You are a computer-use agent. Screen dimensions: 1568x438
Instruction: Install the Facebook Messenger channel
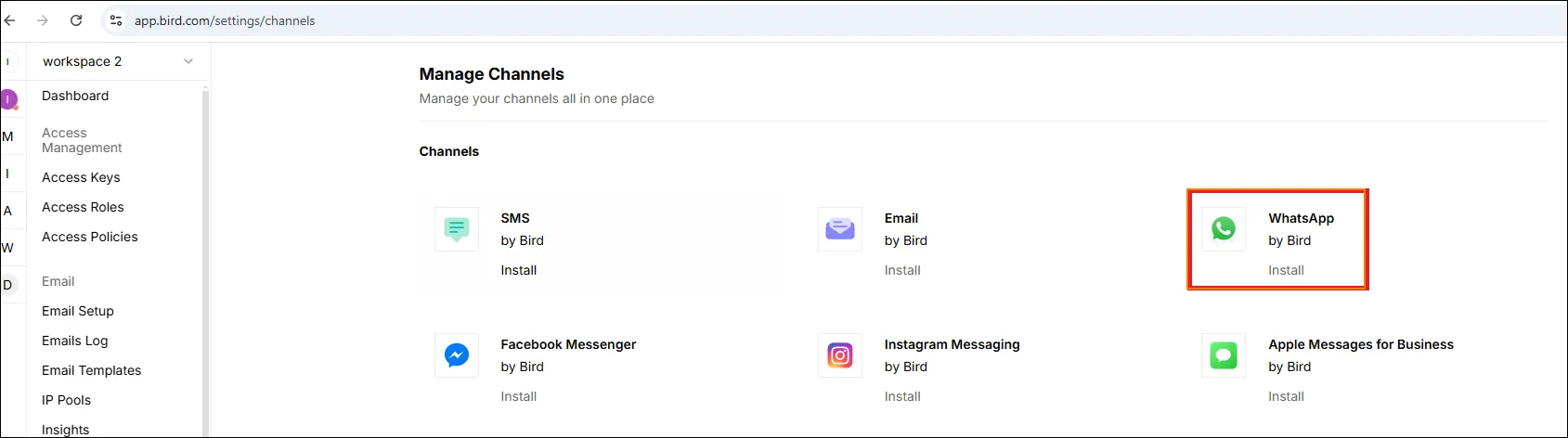[519, 396]
